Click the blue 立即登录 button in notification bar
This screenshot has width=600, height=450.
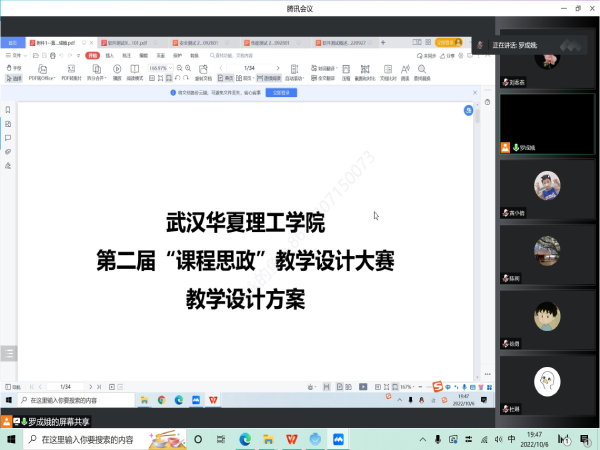pyautogui.click(x=278, y=92)
